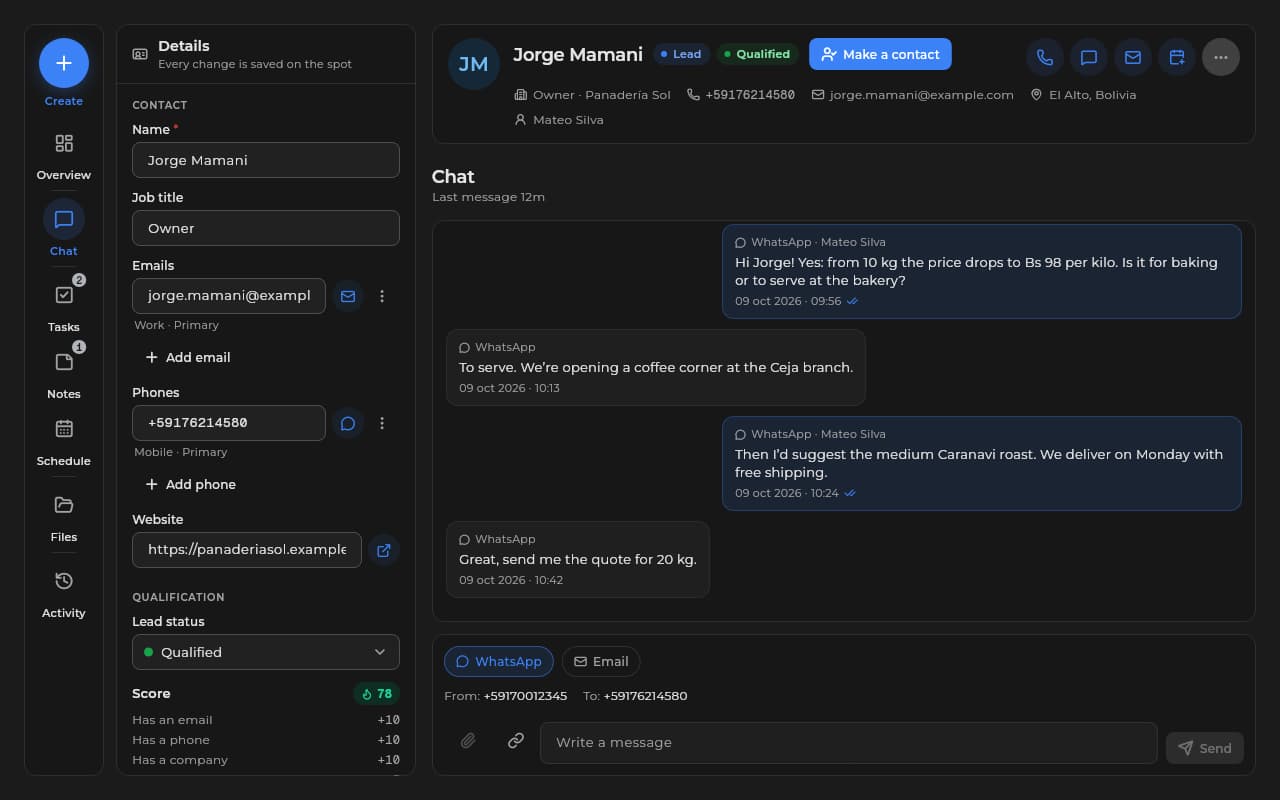Open the Overview section in sidebar
Image resolution: width=1280 pixels, height=800 pixels.
tap(64, 156)
